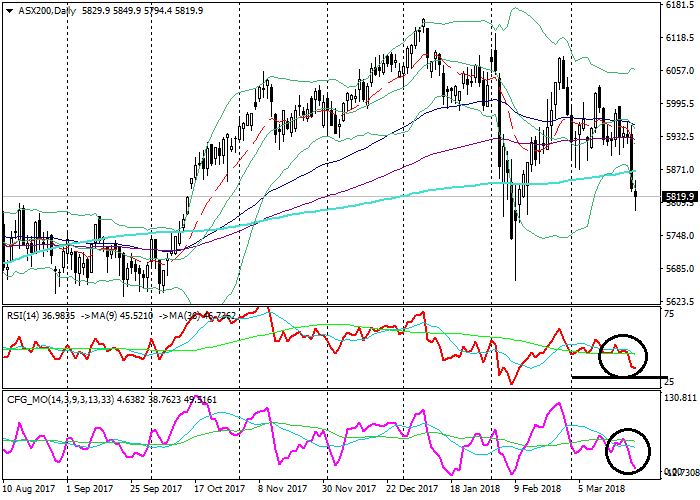
Task: Open the chart menu triangle beside ASX200
Action: (x=9, y=11)
